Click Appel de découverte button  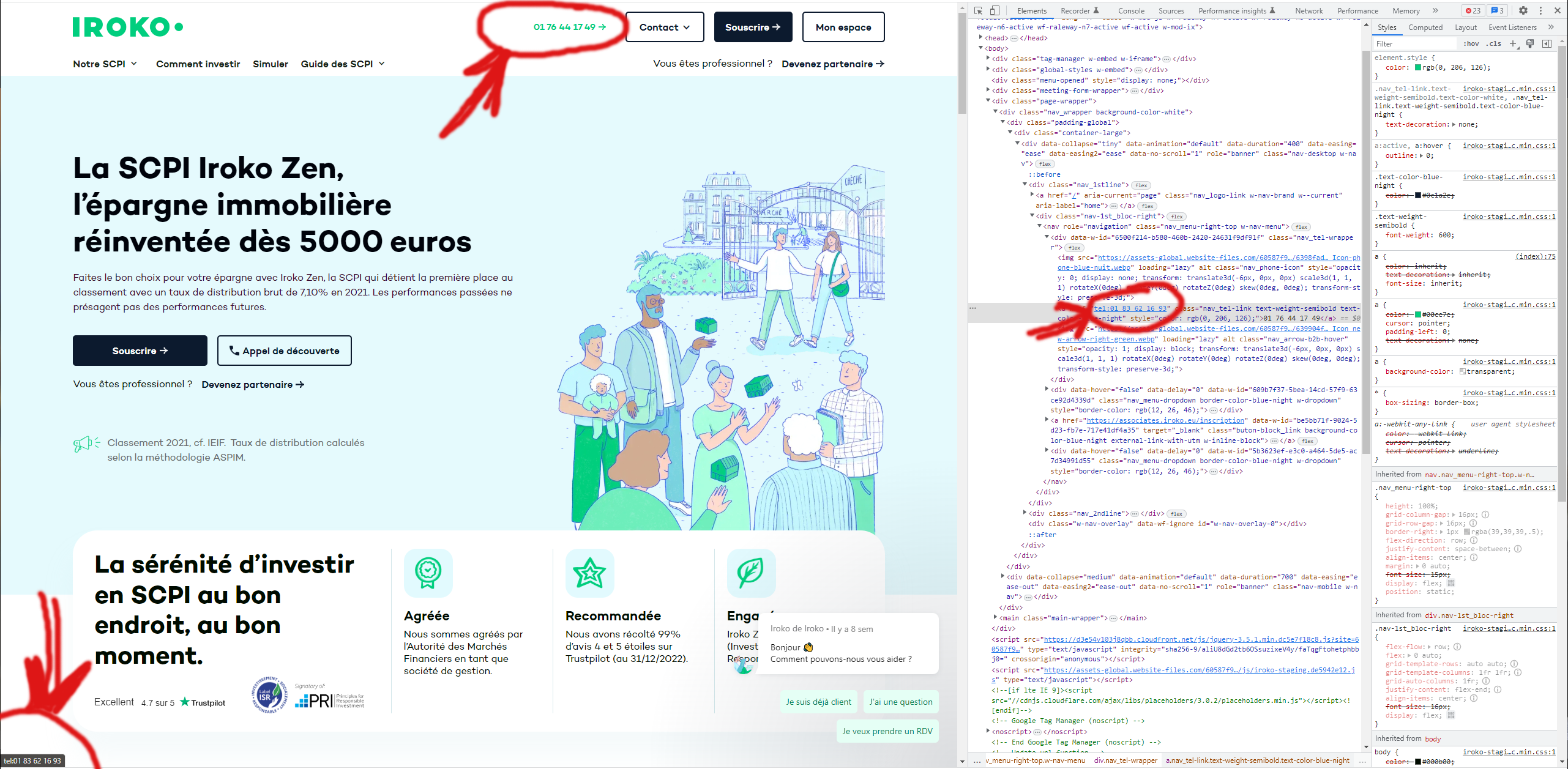(284, 351)
